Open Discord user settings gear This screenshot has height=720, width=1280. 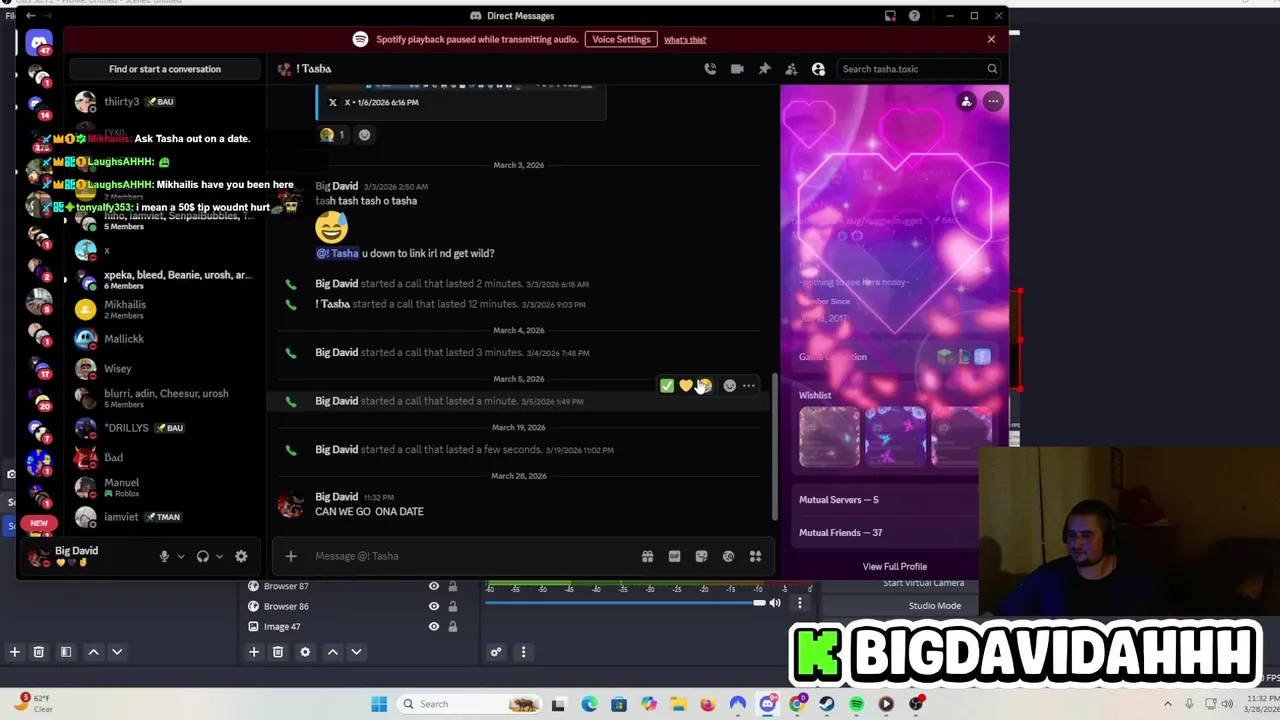point(241,556)
